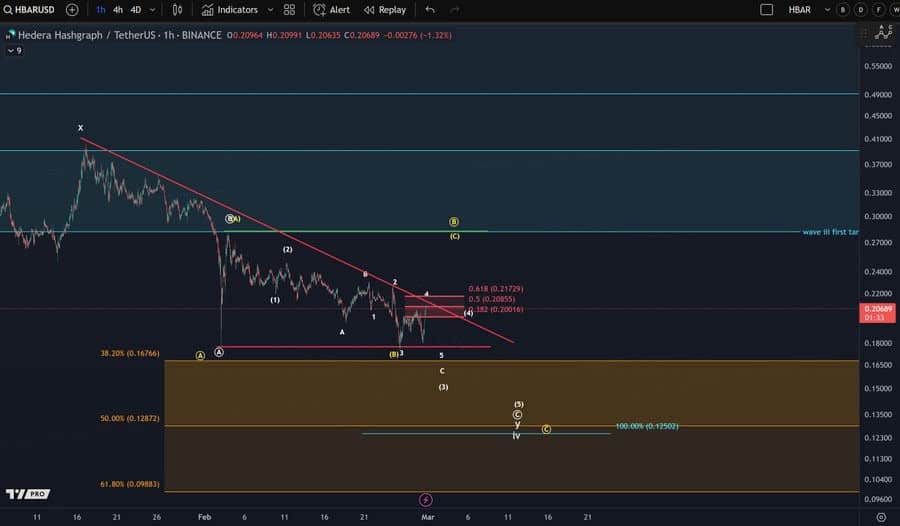Screen dimensions: 900x526
Task: Select the Elliott wave drawing tool icon
Action: click(883, 33)
